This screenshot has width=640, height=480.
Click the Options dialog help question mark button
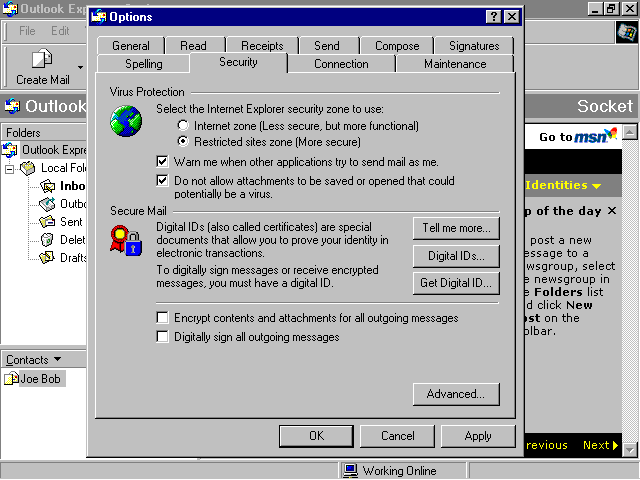(494, 17)
